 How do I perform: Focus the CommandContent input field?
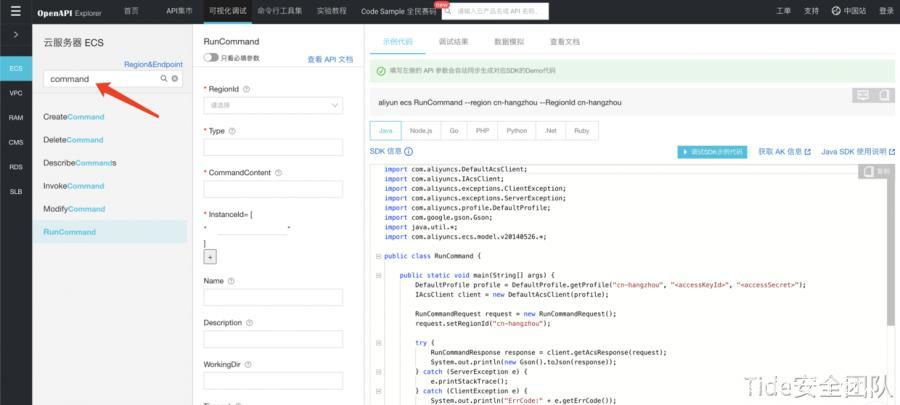tap(273, 189)
